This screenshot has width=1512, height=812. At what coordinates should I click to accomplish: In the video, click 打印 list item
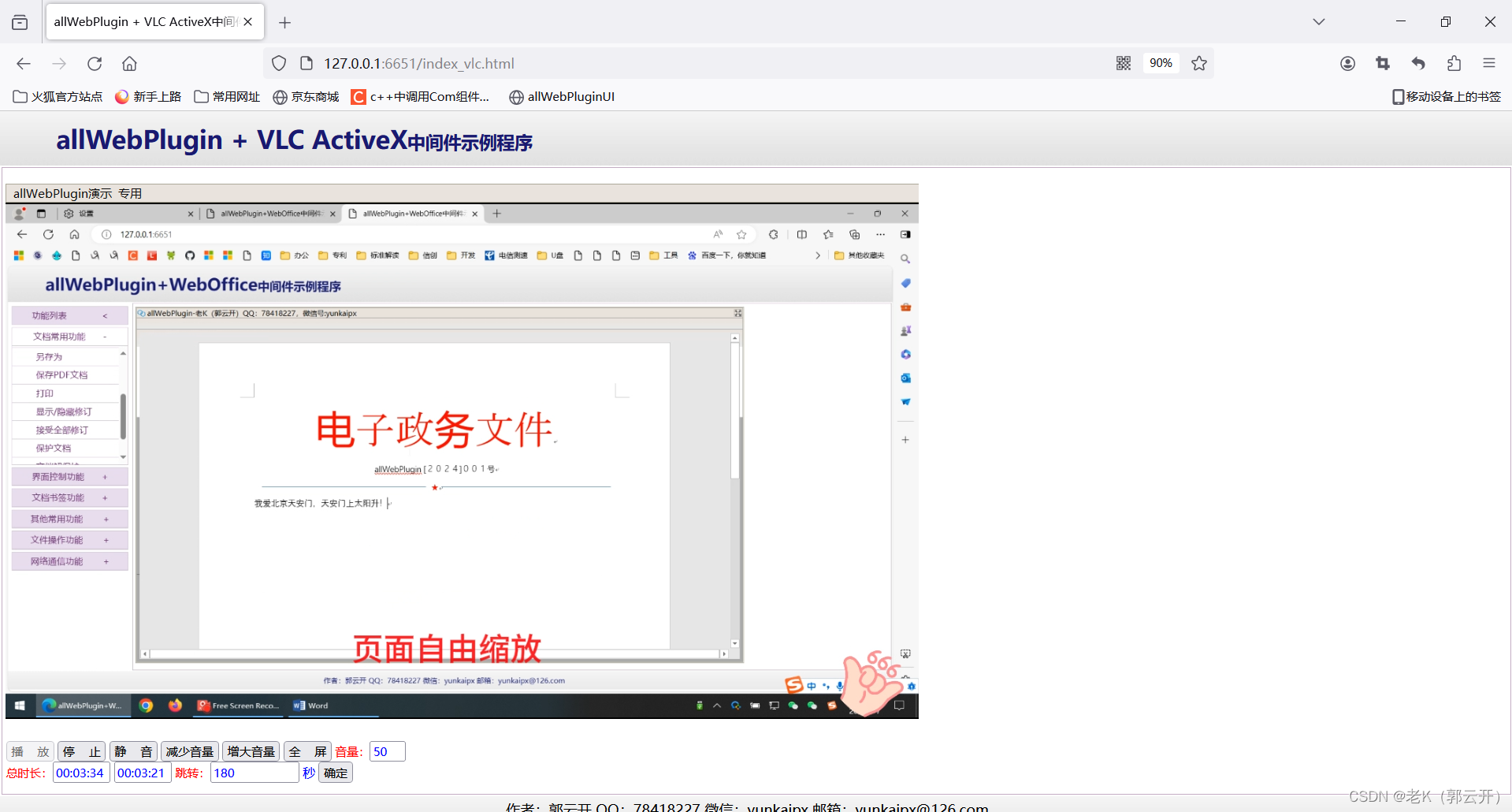[x=44, y=393]
